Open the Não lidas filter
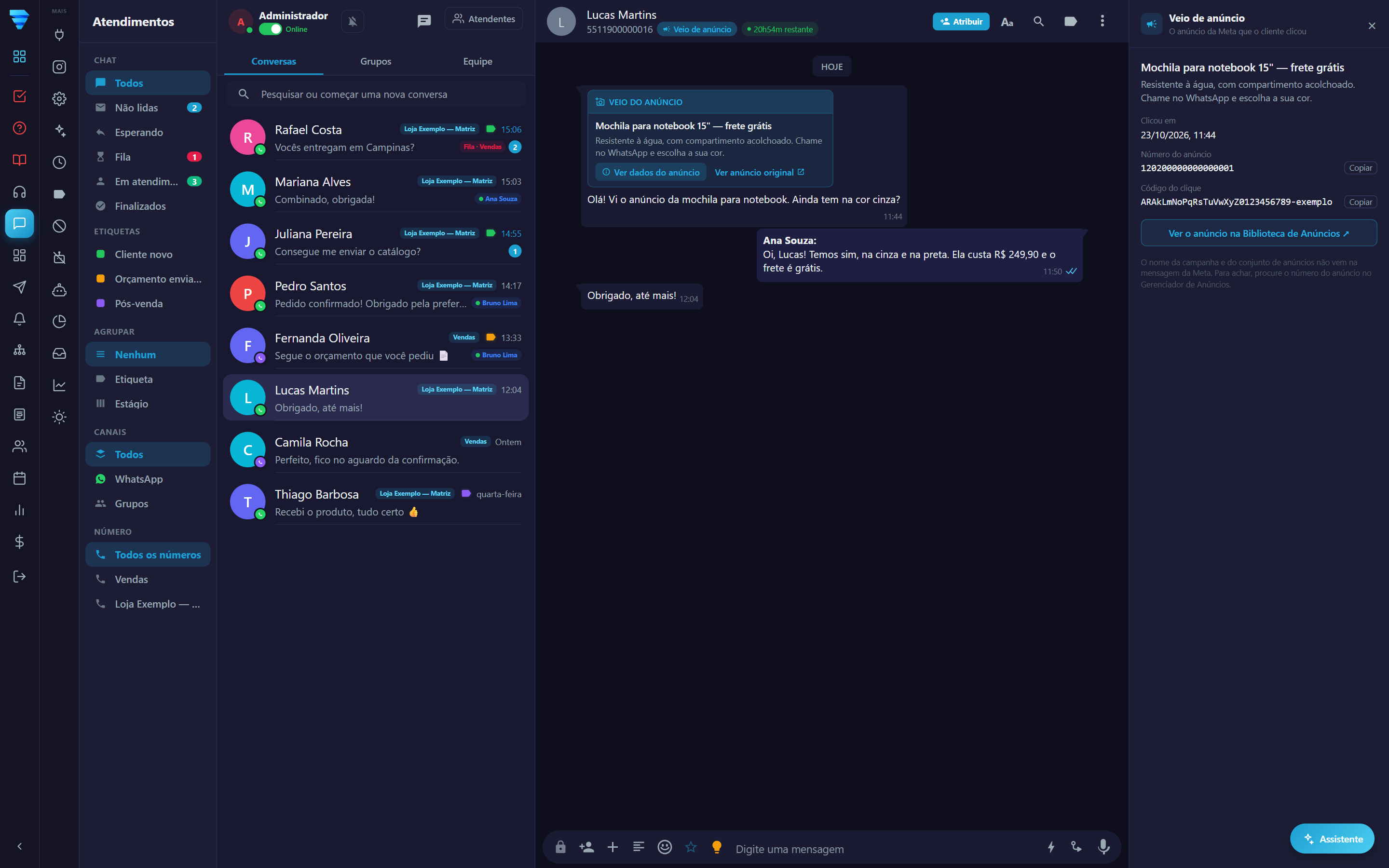The image size is (1389, 868). coord(148,108)
